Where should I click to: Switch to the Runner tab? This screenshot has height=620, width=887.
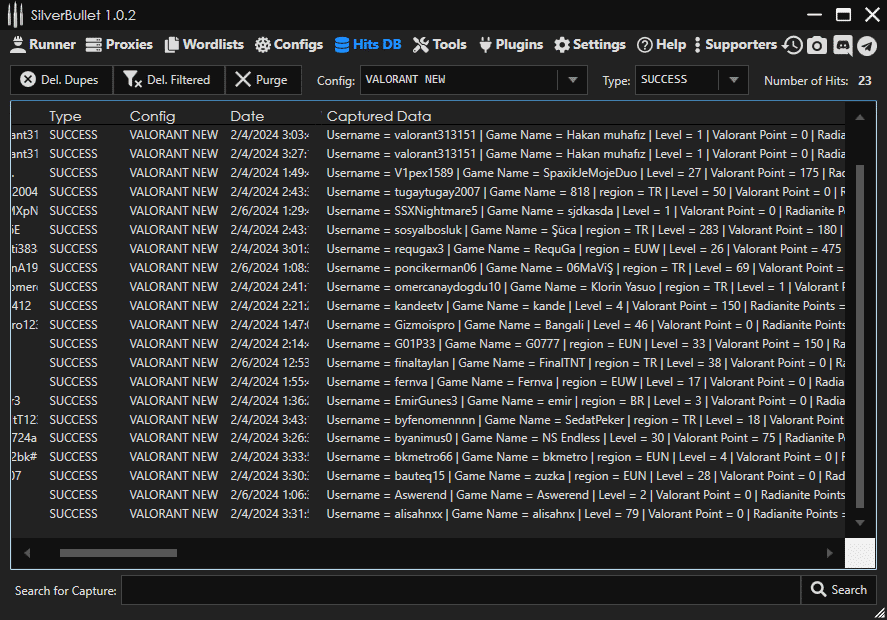[42, 45]
